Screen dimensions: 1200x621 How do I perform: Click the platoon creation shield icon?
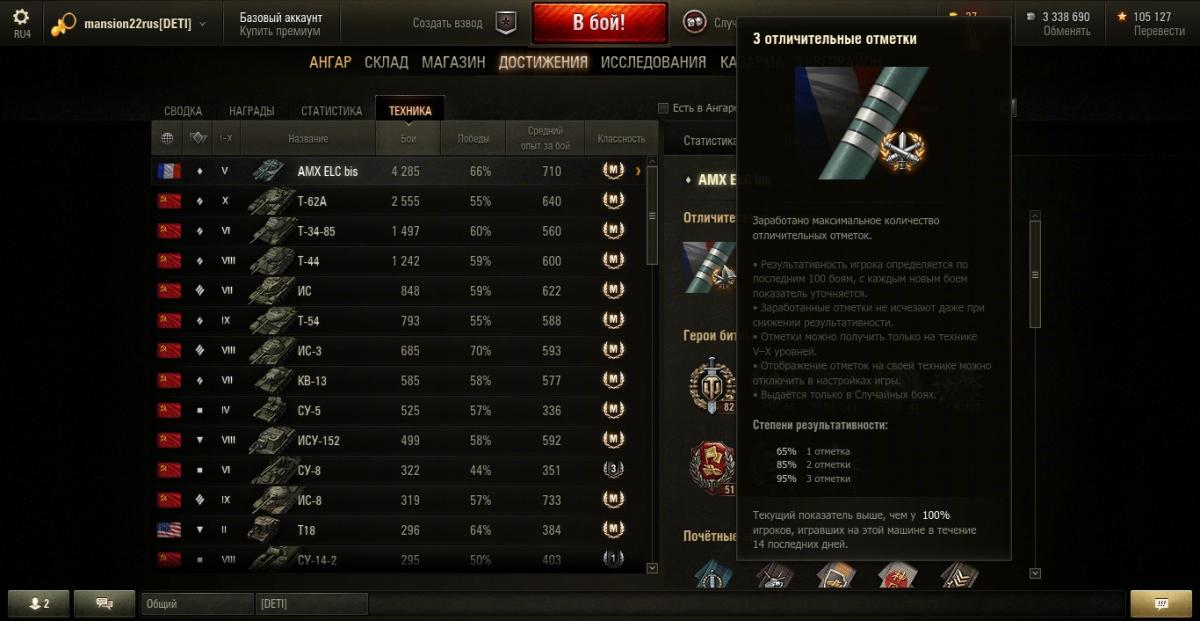pyautogui.click(x=507, y=22)
